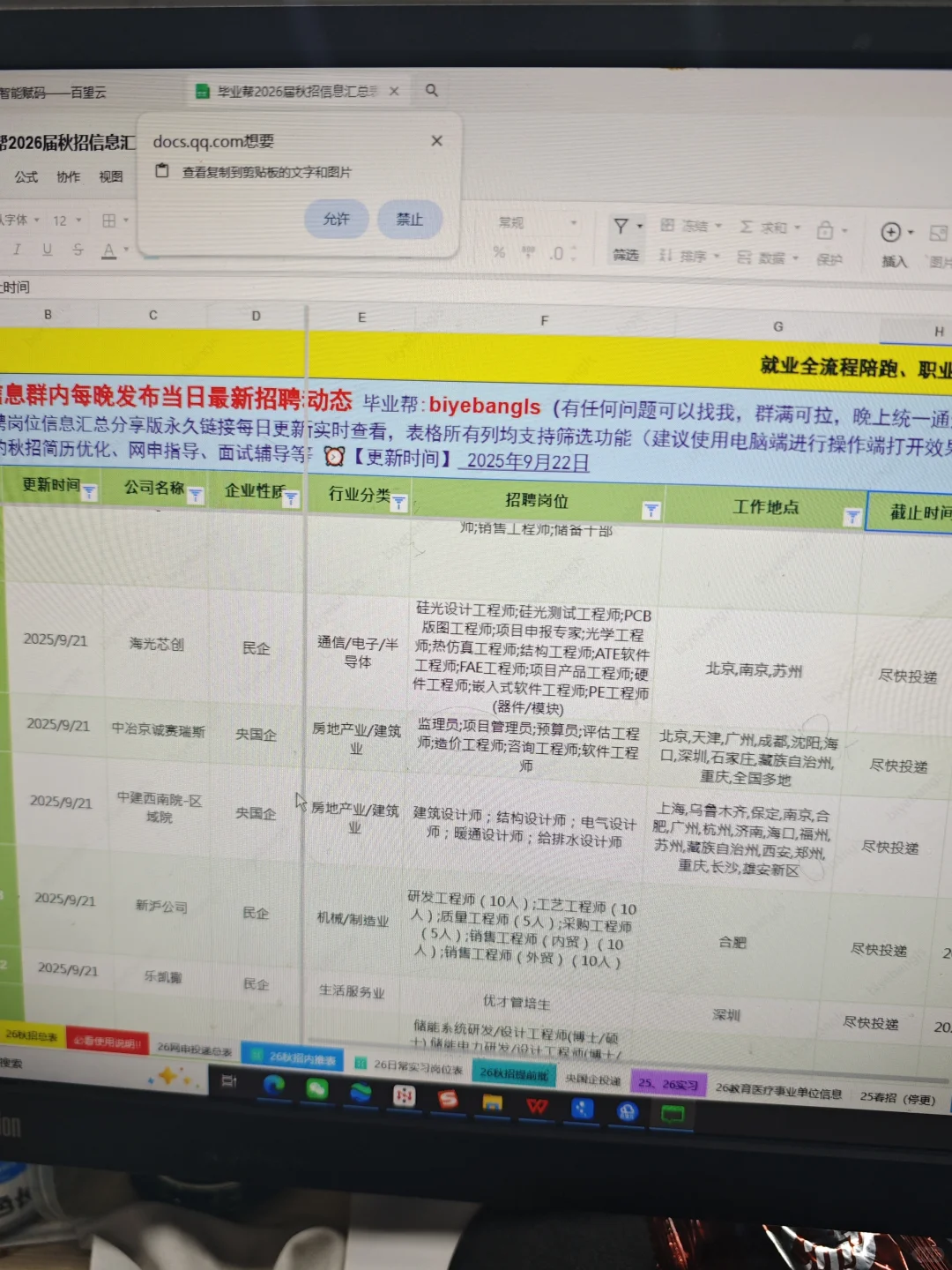Switch to 26秋招提前批 sheet tab

coord(515,1074)
